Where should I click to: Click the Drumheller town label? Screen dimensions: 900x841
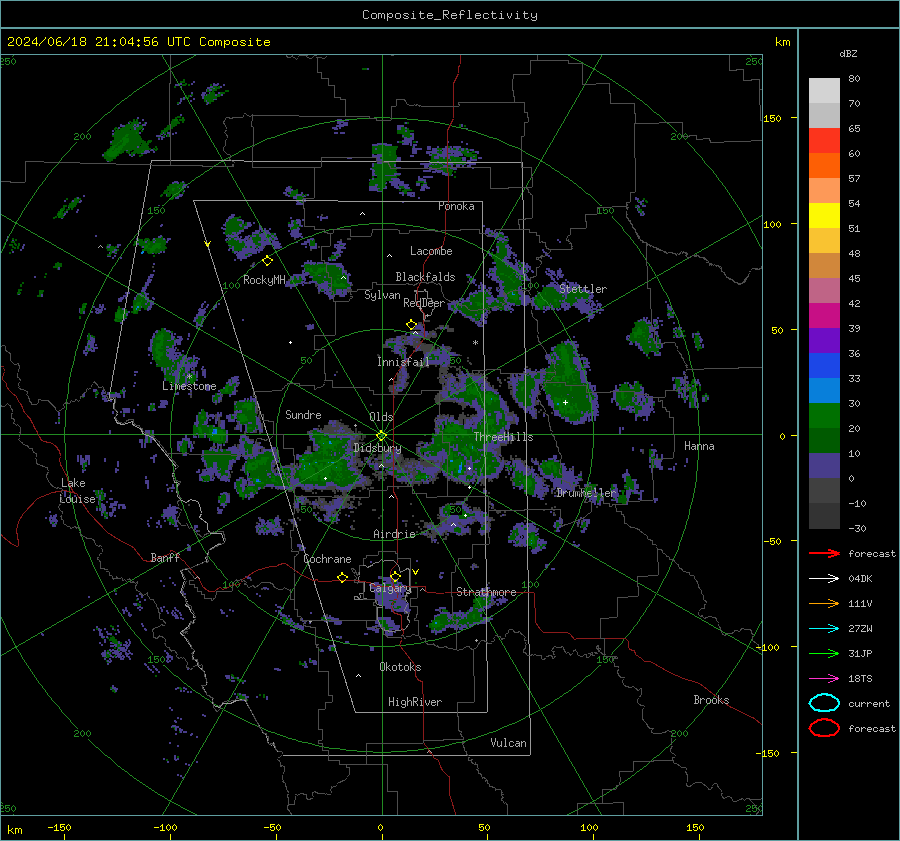[586, 493]
